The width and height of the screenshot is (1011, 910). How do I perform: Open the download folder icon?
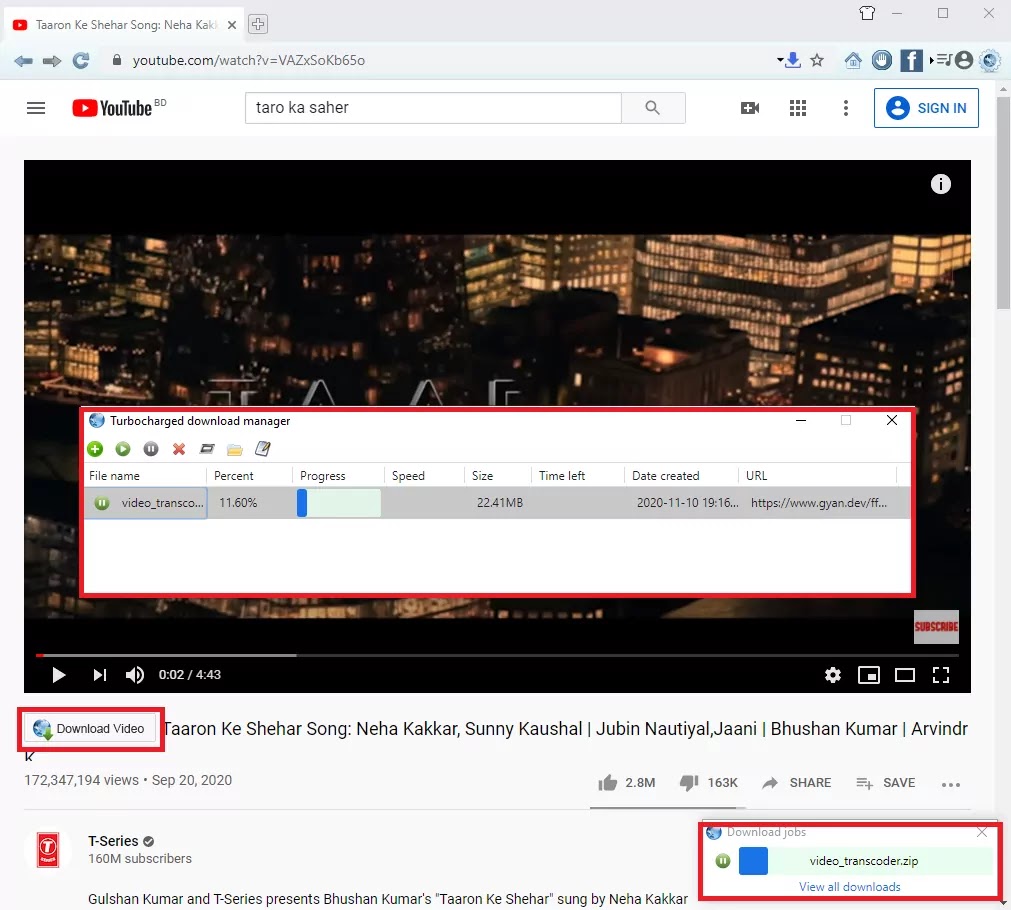235,450
